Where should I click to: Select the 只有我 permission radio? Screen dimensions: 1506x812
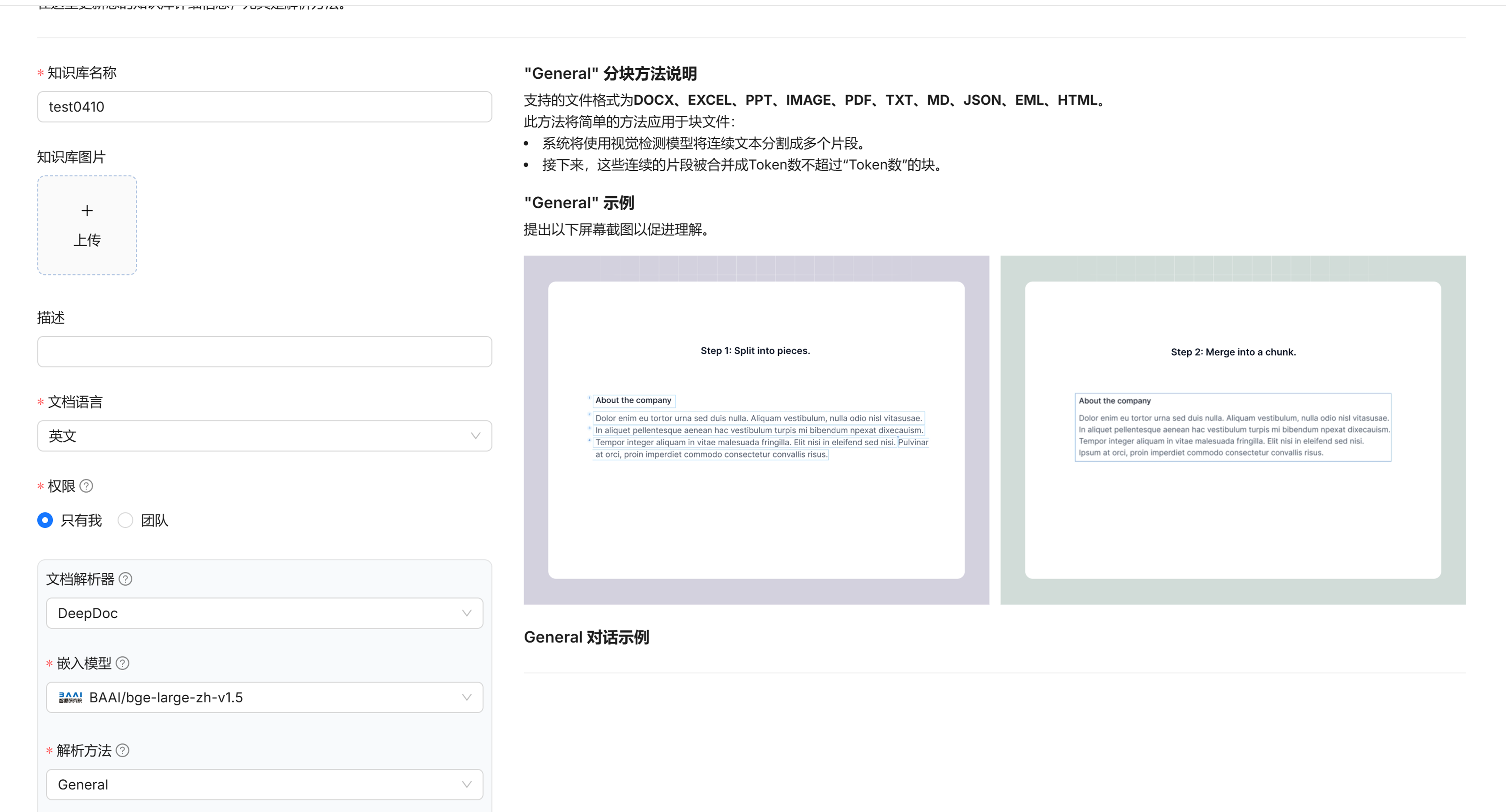click(x=45, y=520)
